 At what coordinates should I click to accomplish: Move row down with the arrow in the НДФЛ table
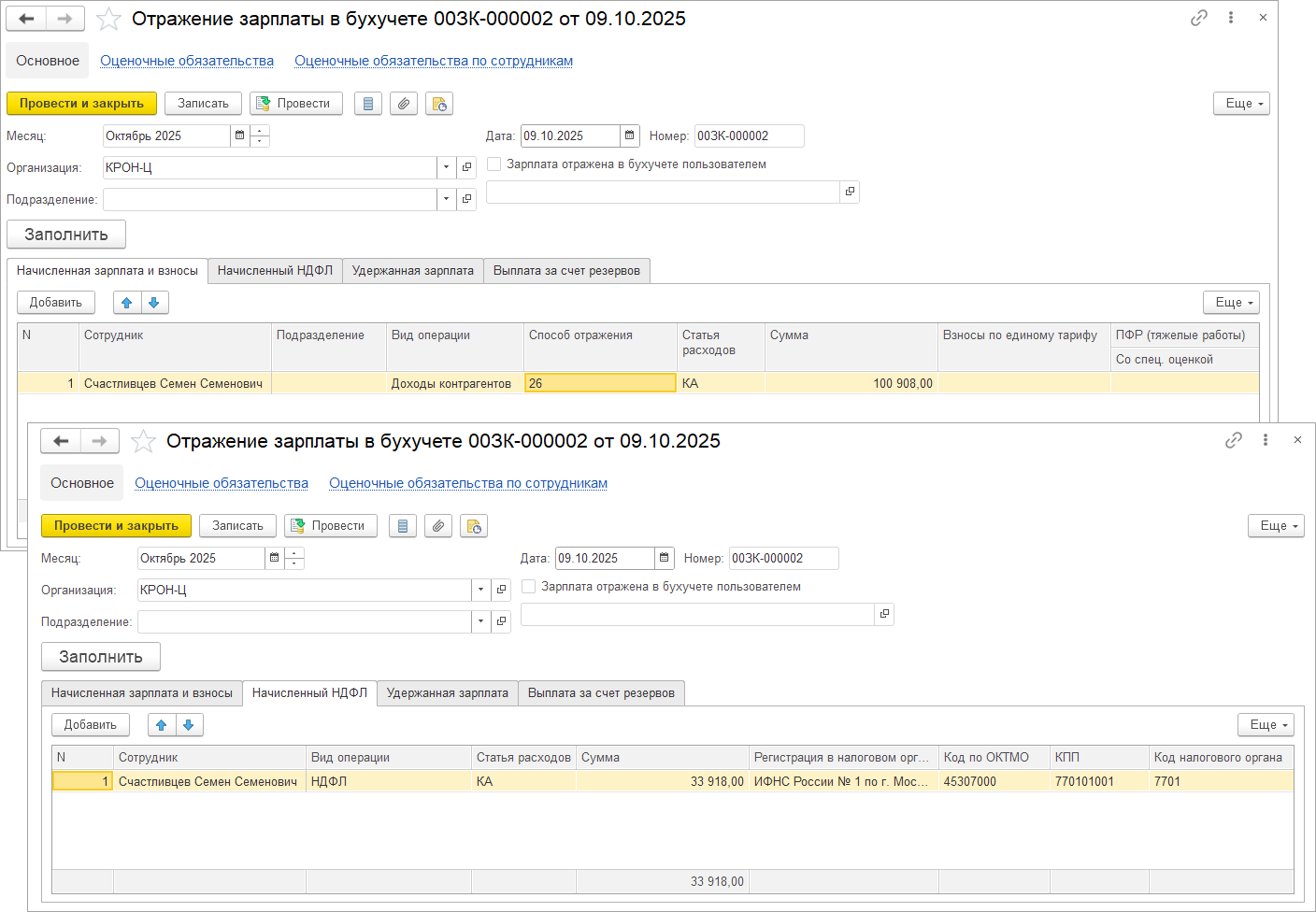(x=189, y=725)
